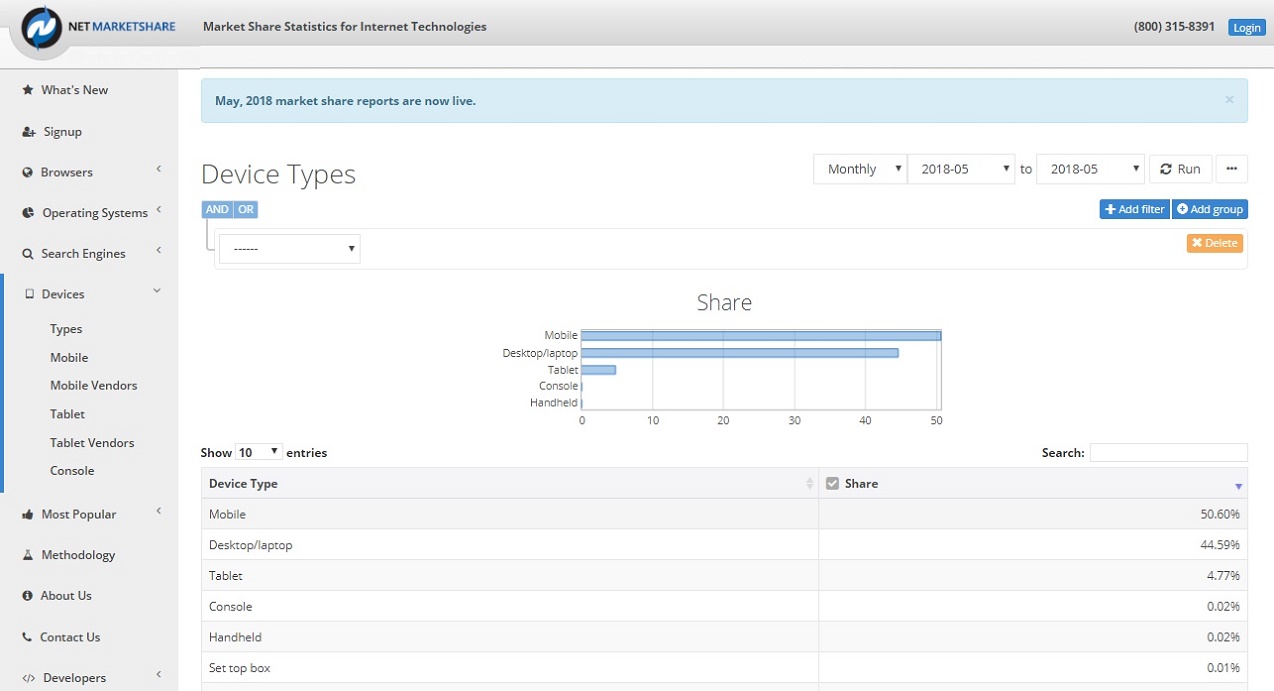Open the Monthly interval dropdown
1274x691 pixels.
tap(860, 169)
